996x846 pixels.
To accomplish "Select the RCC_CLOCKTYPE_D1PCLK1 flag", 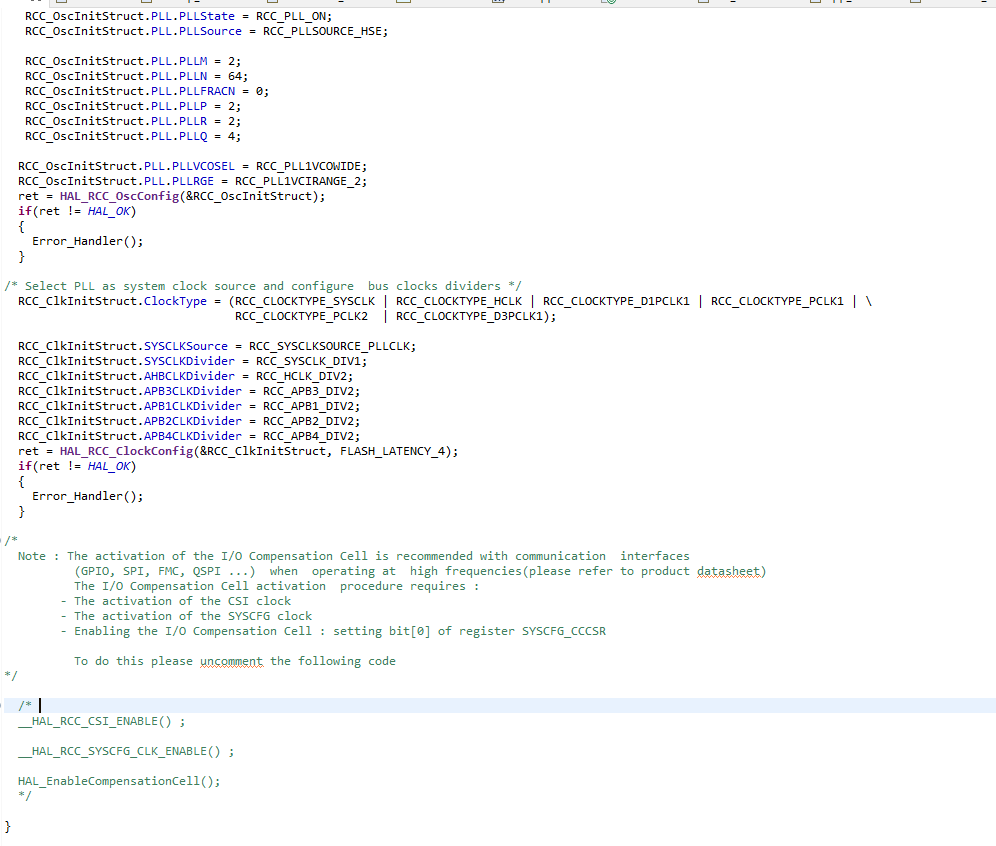I will point(616,301).
